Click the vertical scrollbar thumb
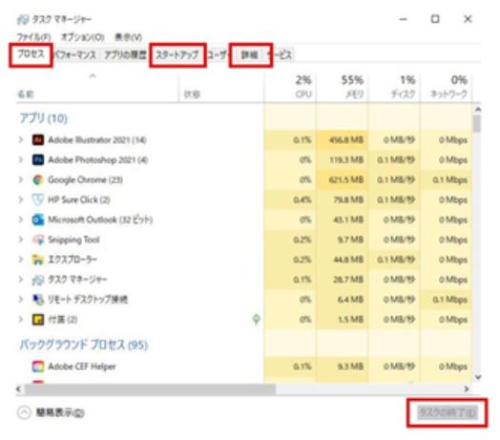The height and width of the screenshot is (440, 500). (478, 123)
